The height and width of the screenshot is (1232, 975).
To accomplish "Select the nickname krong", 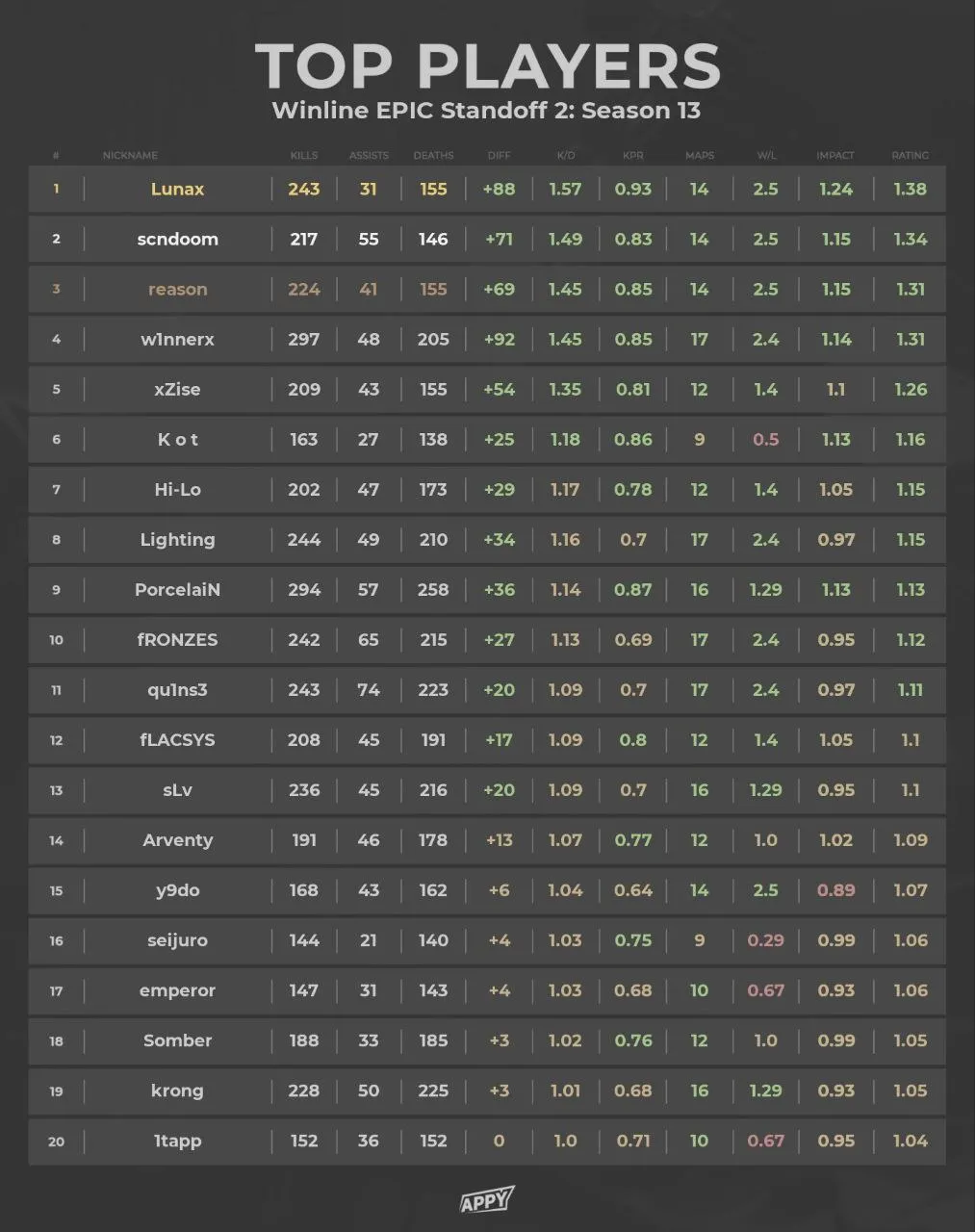I will tap(177, 1091).
